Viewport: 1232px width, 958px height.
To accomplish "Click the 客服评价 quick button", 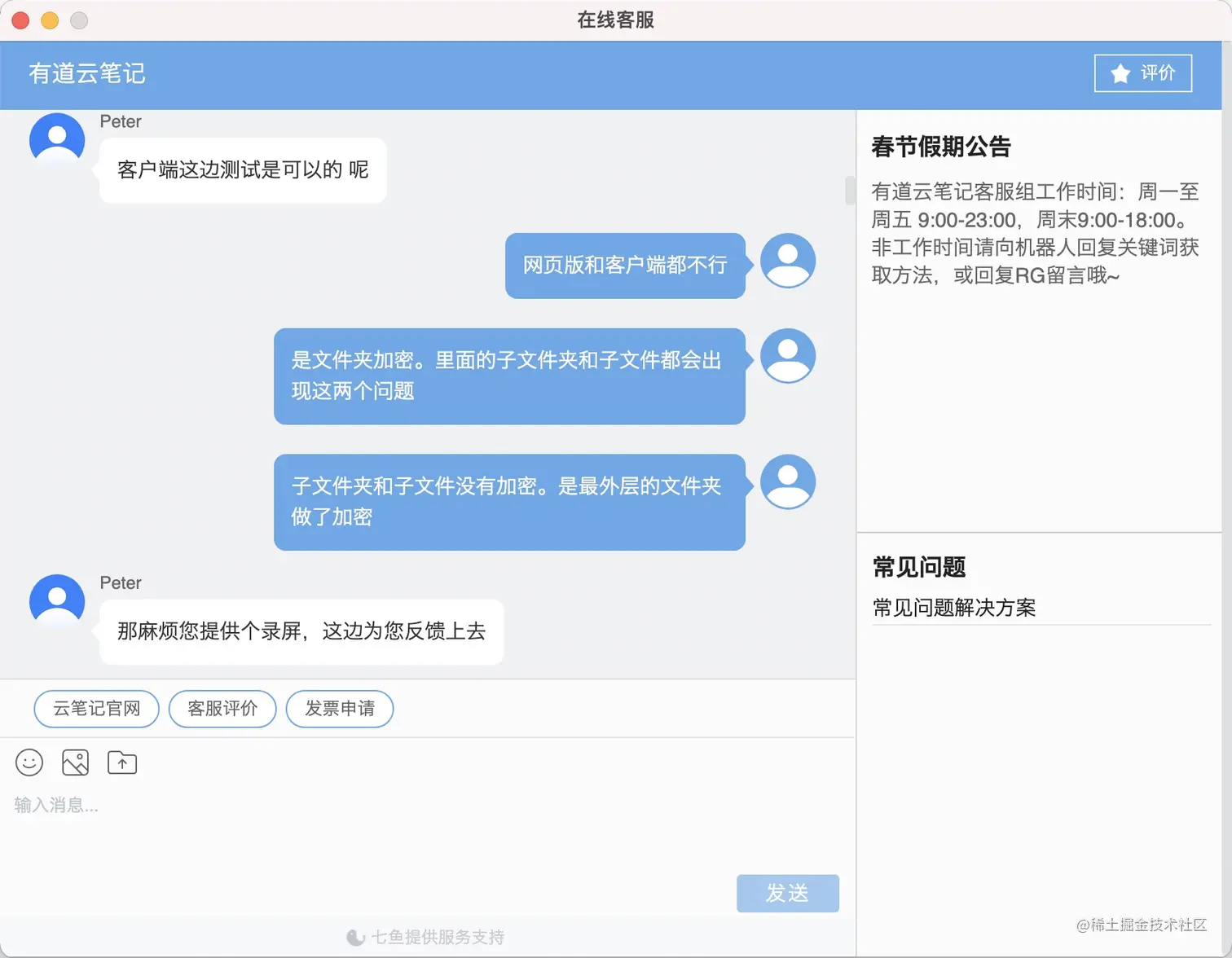I will pyautogui.click(x=222, y=709).
